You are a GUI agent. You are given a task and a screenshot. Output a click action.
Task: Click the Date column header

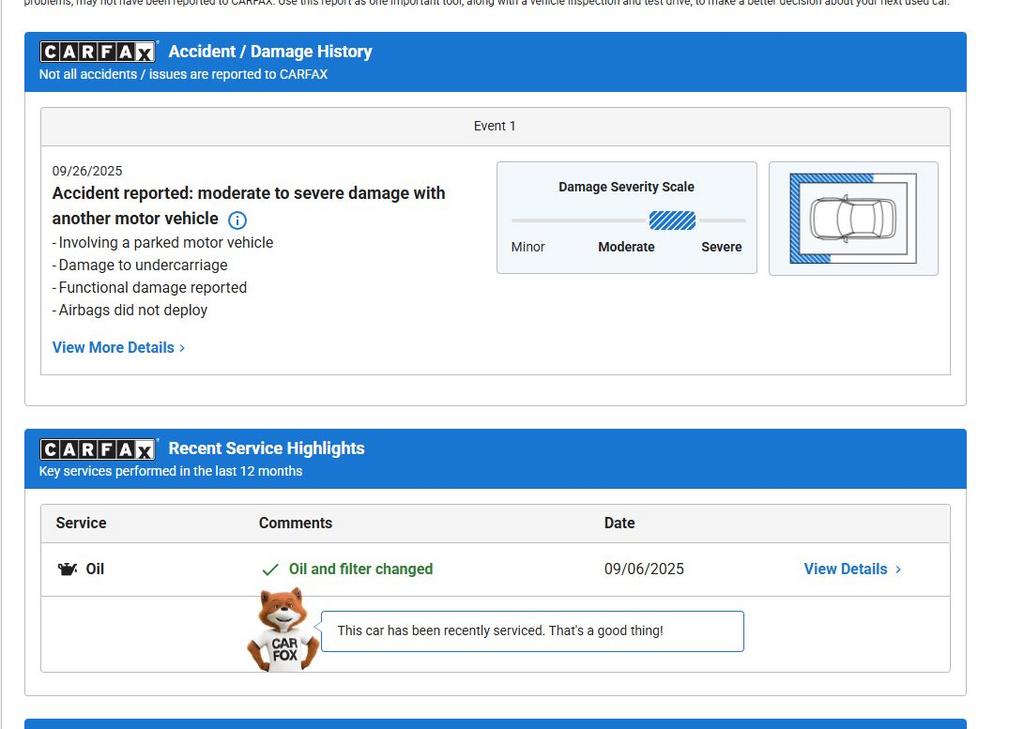coord(619,523)
